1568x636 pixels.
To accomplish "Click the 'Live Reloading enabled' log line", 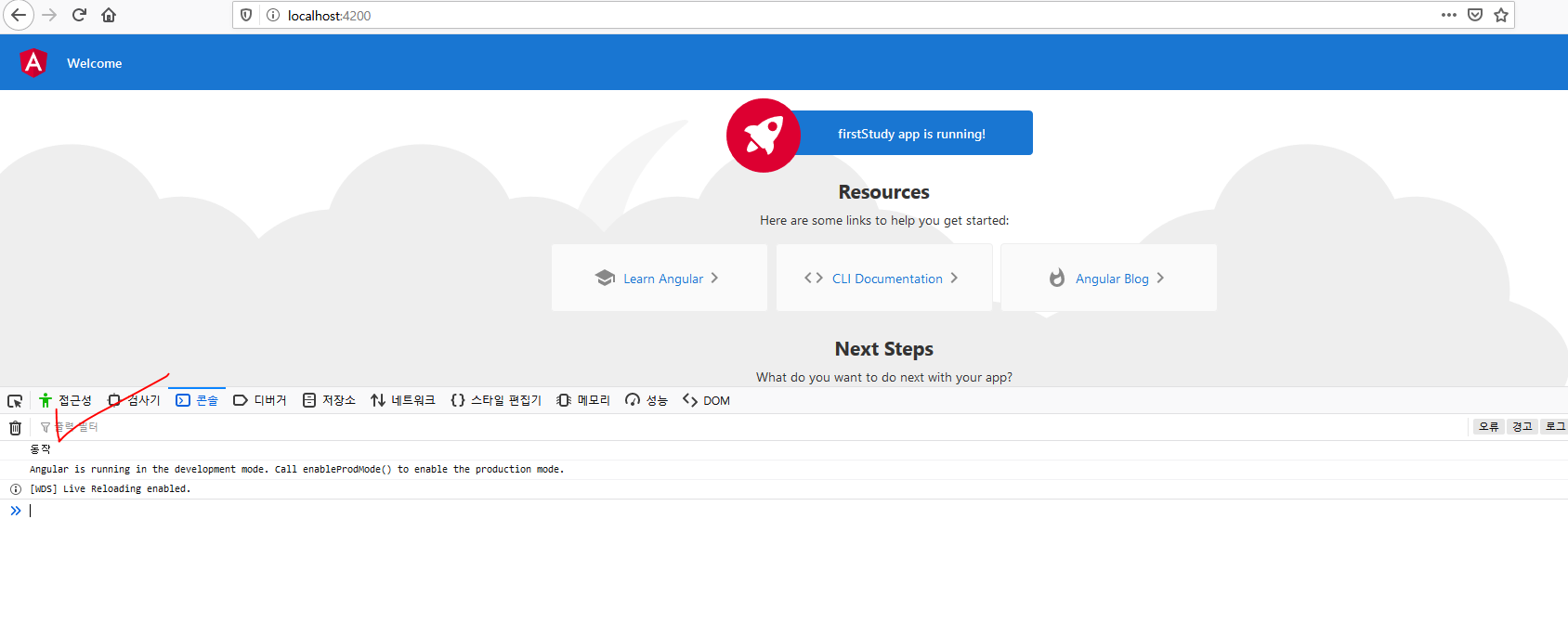I will coord(784,489).
